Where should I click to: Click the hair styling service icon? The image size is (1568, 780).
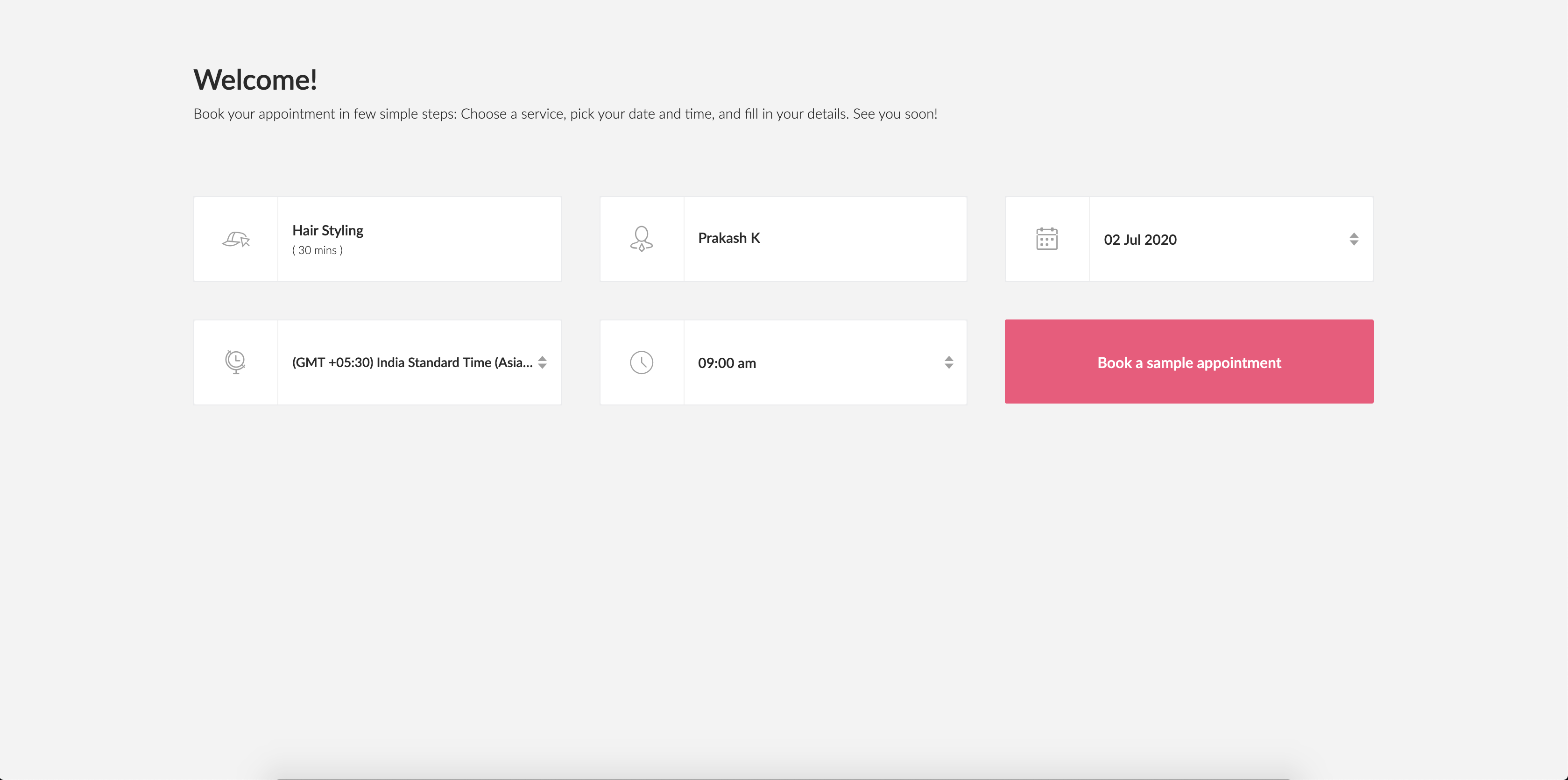pyautogui.click(x=235, y=239)
